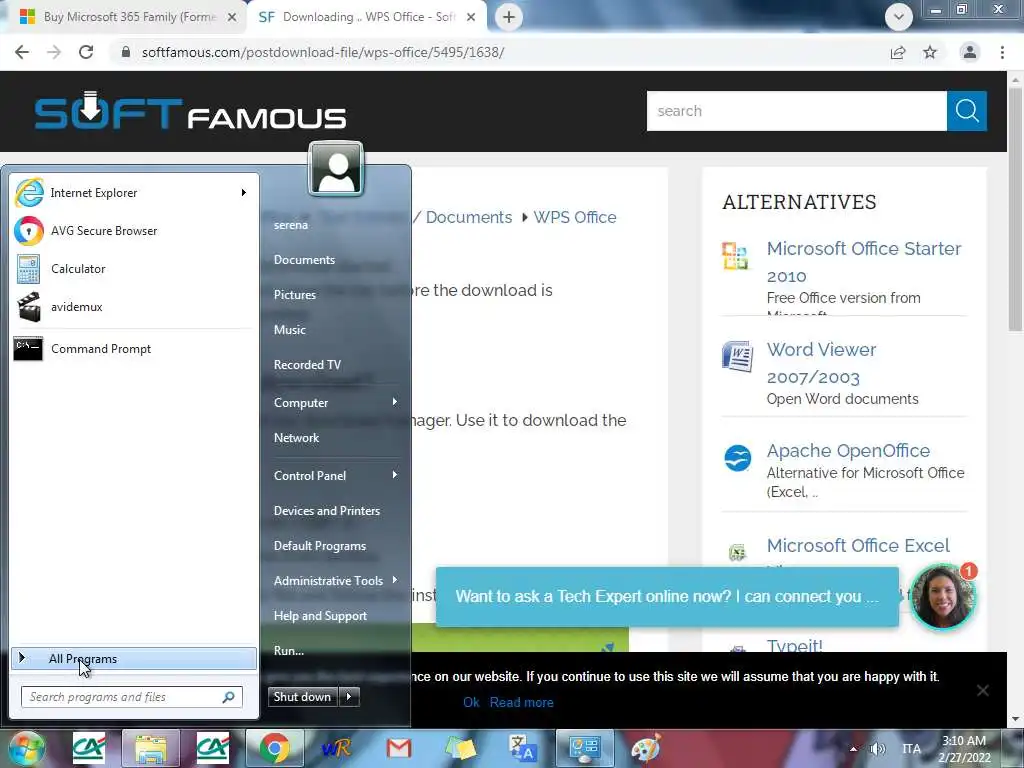Open the control panel monitor taskbar icon

[x=584, y=748]
